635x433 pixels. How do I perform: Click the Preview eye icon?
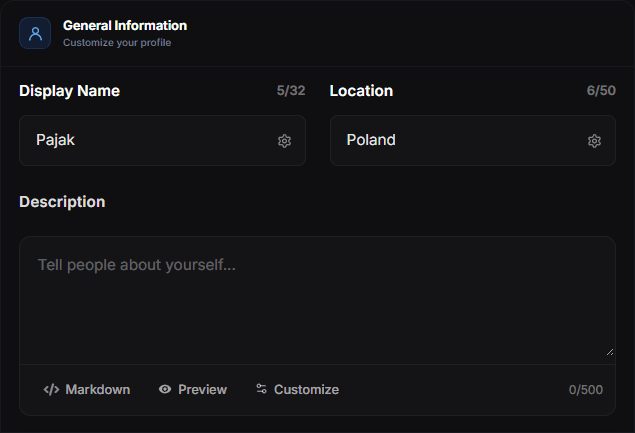(165, 389)
